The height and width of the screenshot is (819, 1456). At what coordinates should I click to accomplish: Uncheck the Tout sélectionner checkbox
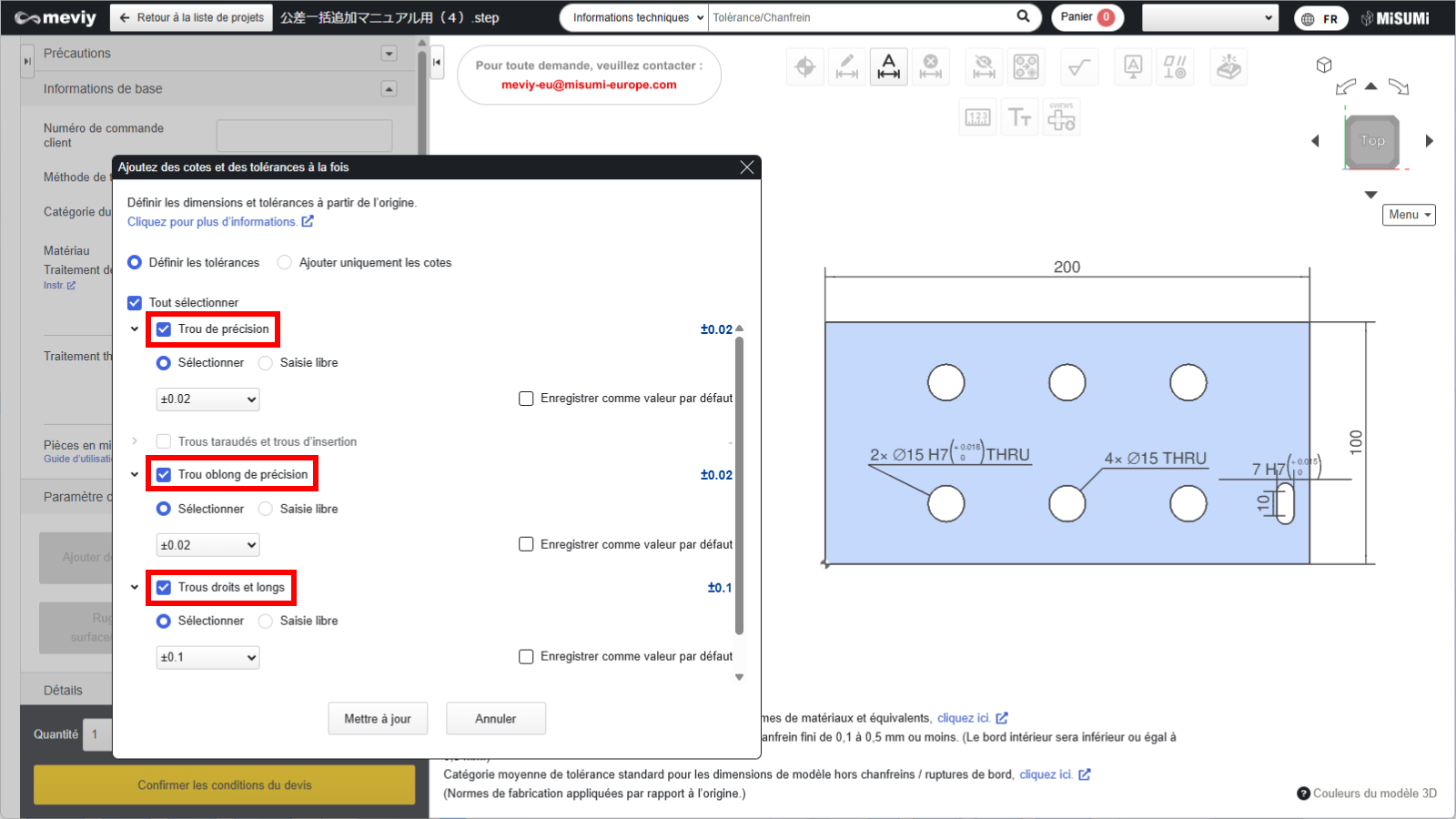coord(135,303)
